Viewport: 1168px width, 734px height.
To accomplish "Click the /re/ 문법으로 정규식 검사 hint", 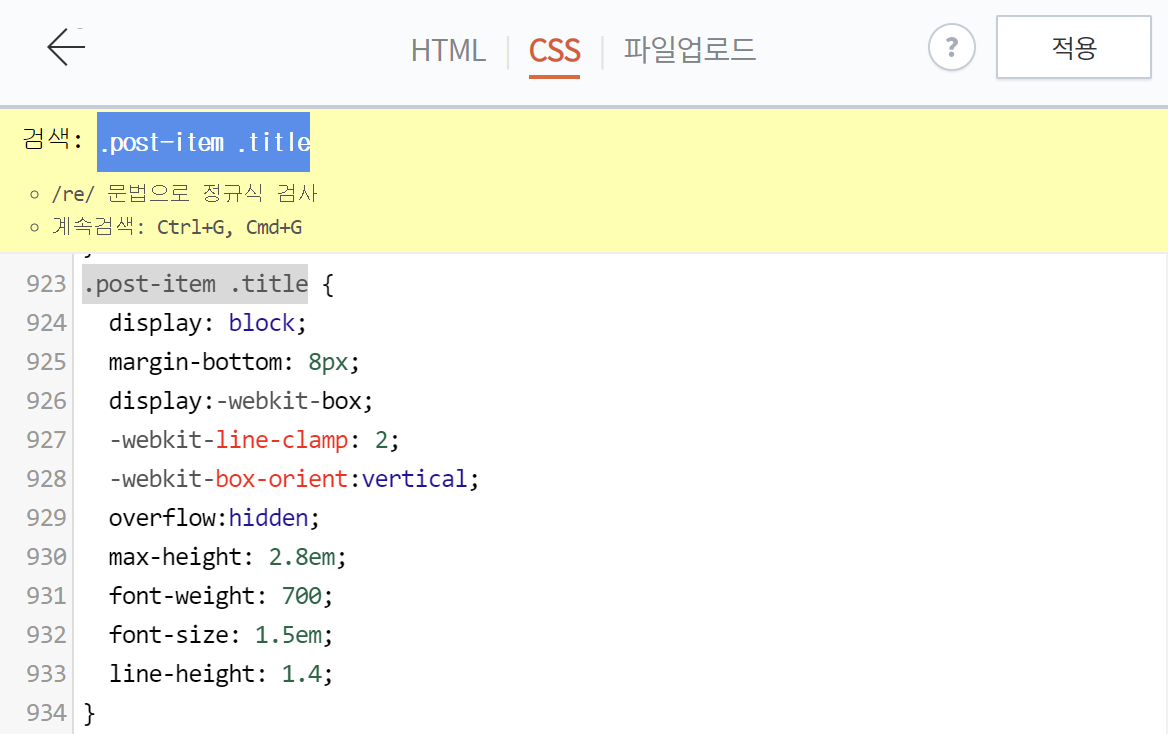I will (185, 194).
